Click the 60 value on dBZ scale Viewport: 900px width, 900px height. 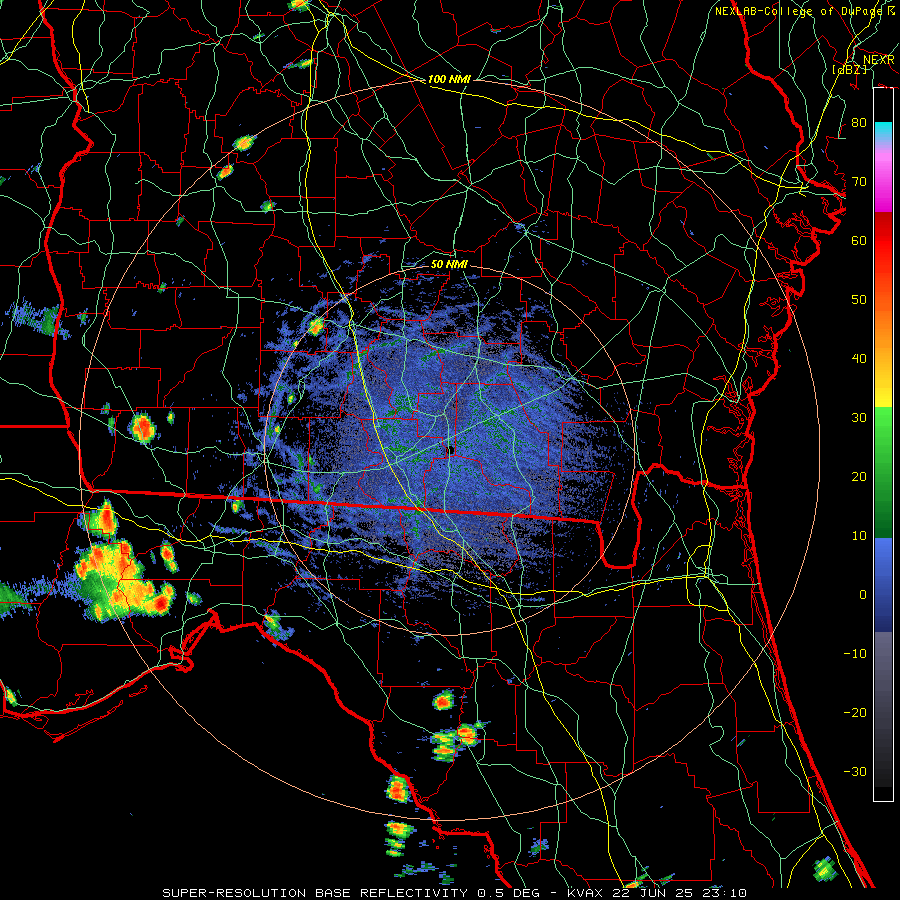click(859, 241)
